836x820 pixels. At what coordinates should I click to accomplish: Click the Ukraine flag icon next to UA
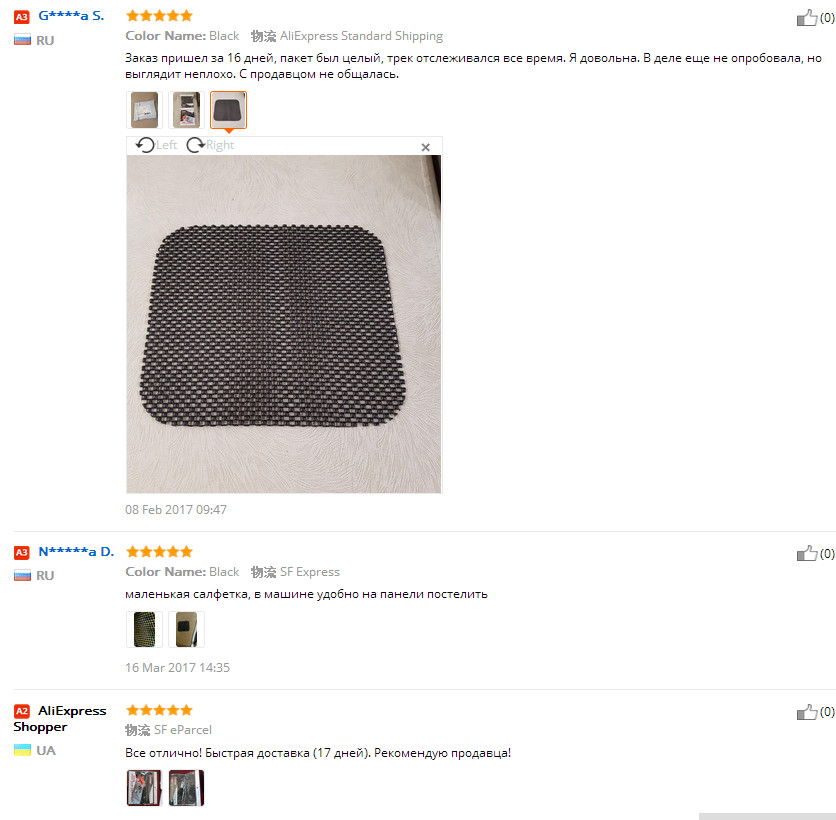coord(22,750)
